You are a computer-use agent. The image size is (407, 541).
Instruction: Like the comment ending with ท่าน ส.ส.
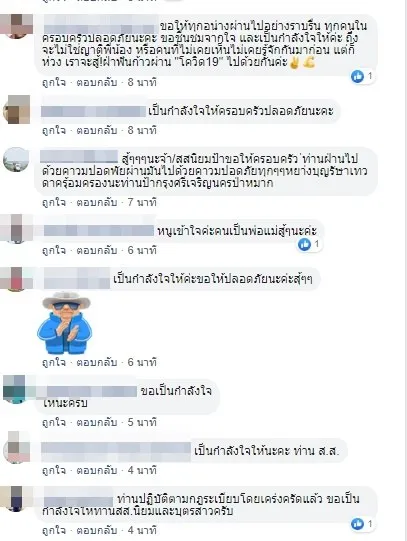53,470
